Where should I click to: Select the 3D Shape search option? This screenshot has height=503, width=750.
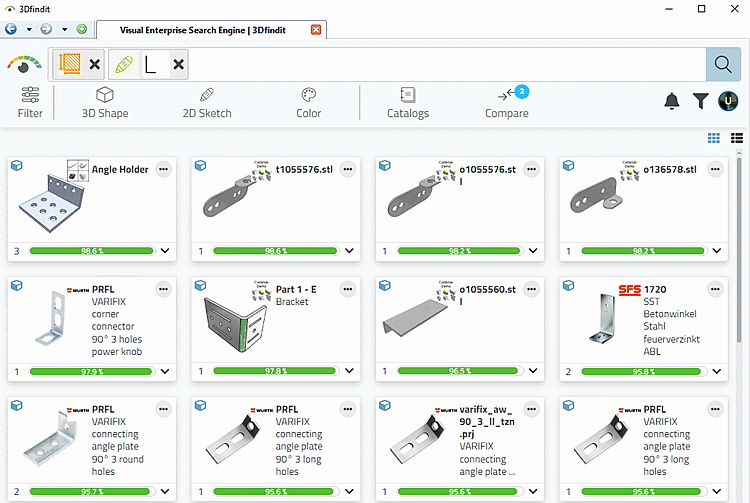point(105,102)
